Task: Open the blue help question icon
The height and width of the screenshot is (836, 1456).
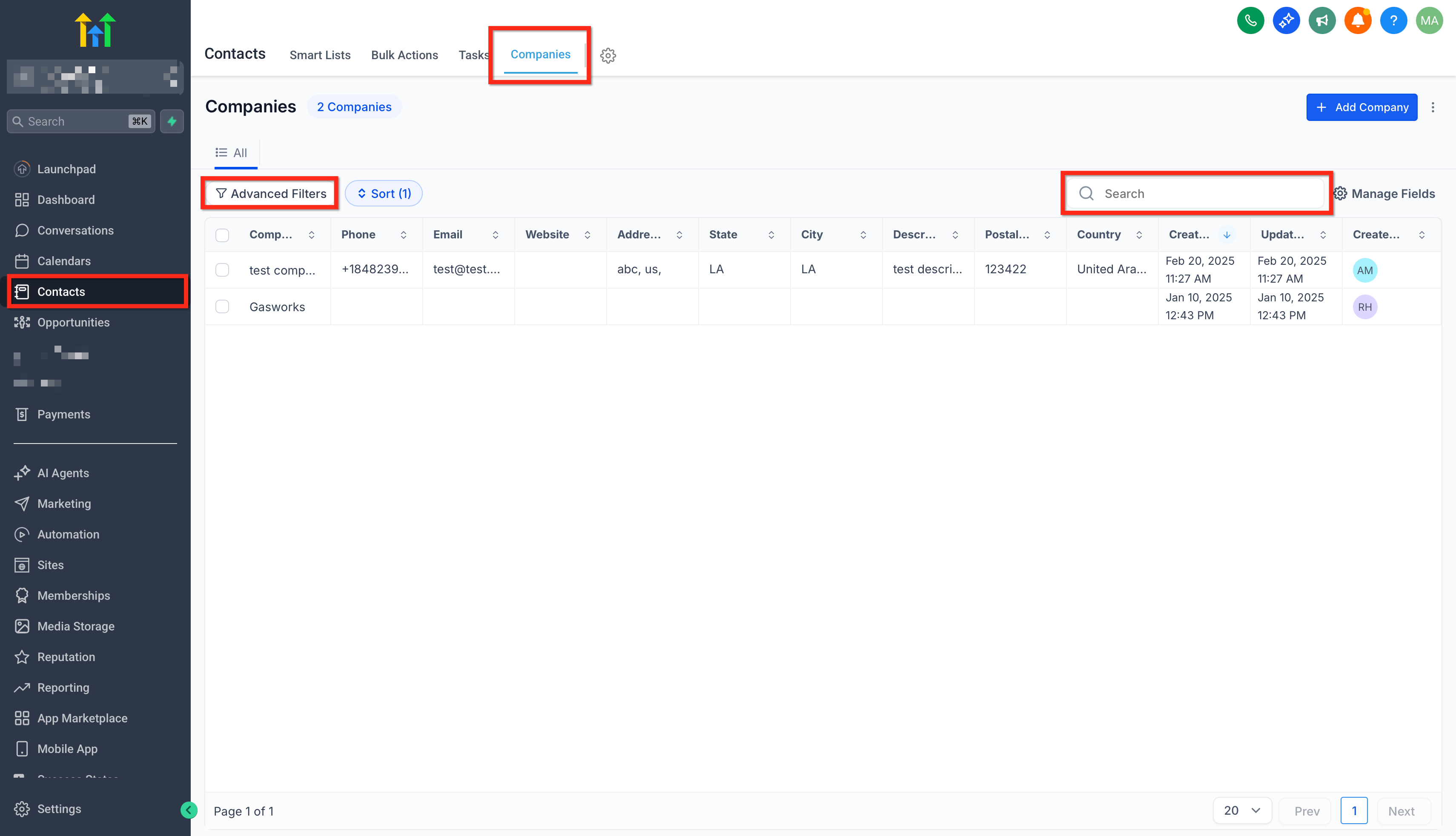Action: (x=1393, y=21)
